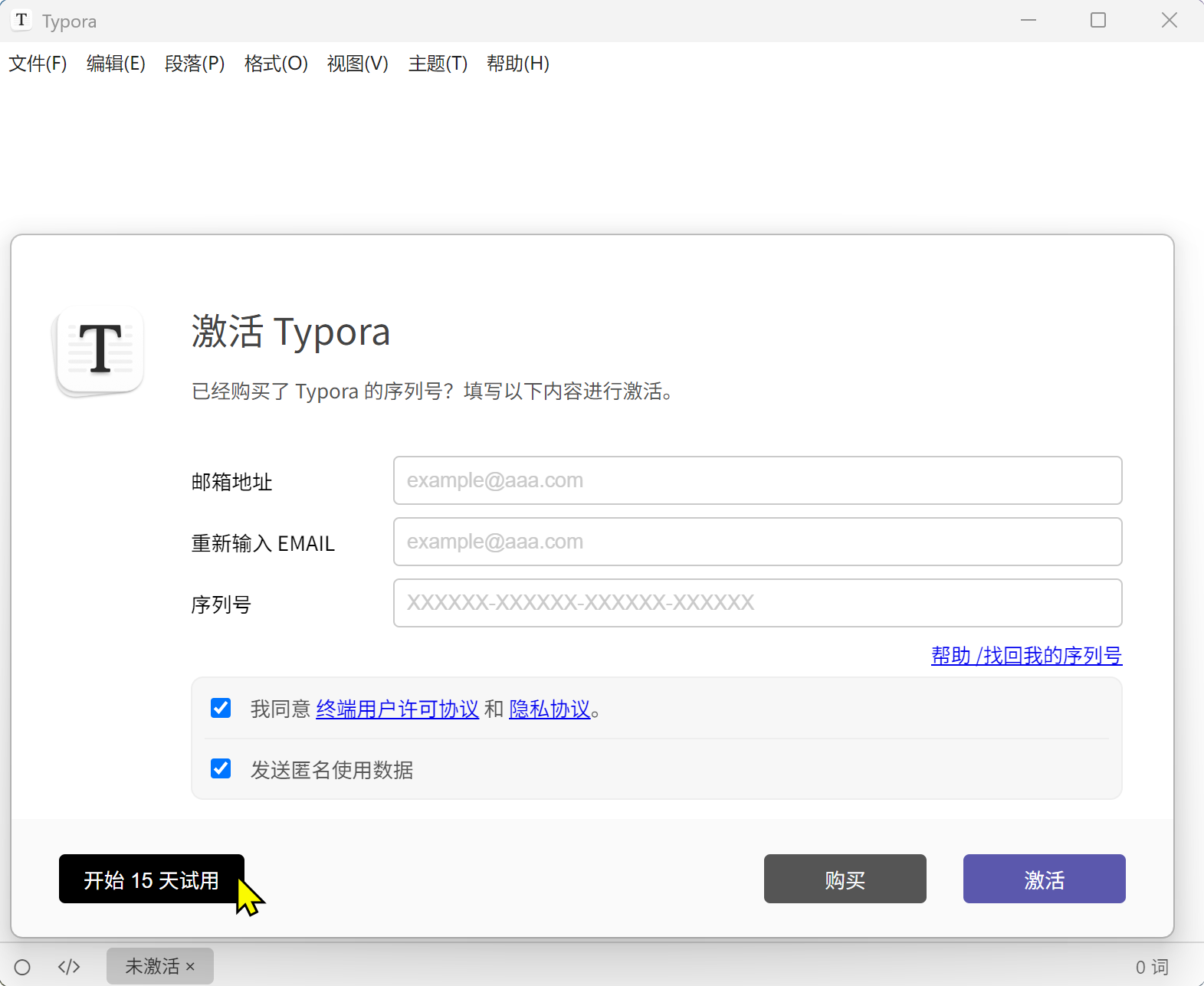Viewport: 1204px width, 986px height.
Task: Expand the 主题(T) menu
Action: tap(438, 64)
